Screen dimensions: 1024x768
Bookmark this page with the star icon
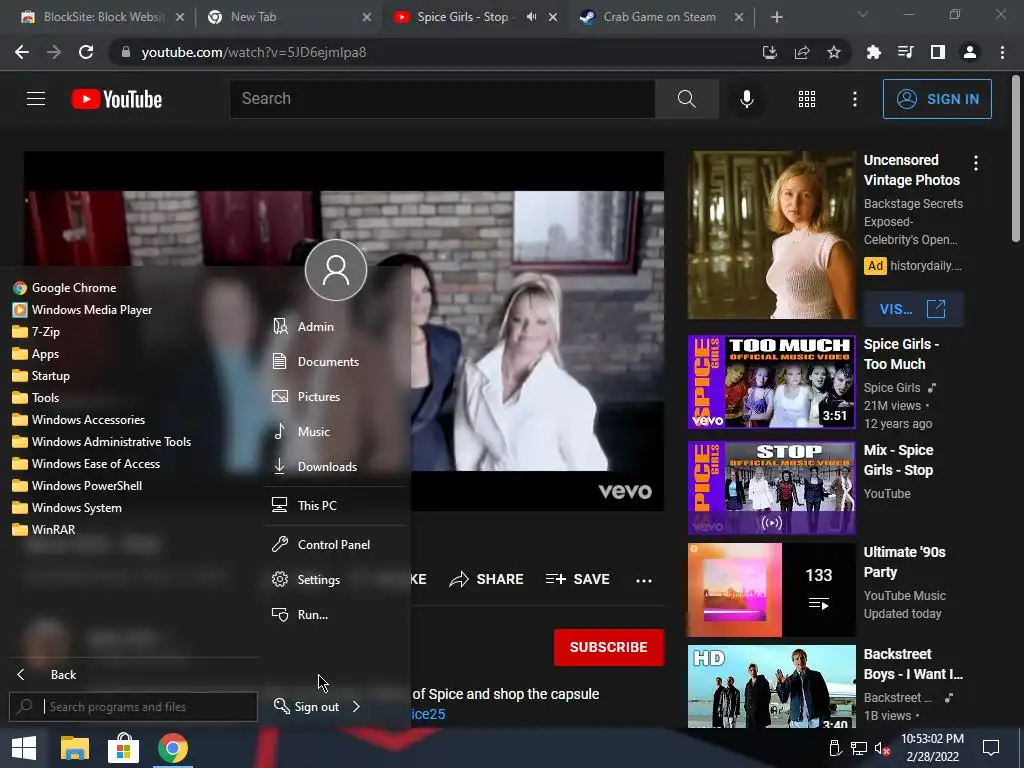click(834, 52)
